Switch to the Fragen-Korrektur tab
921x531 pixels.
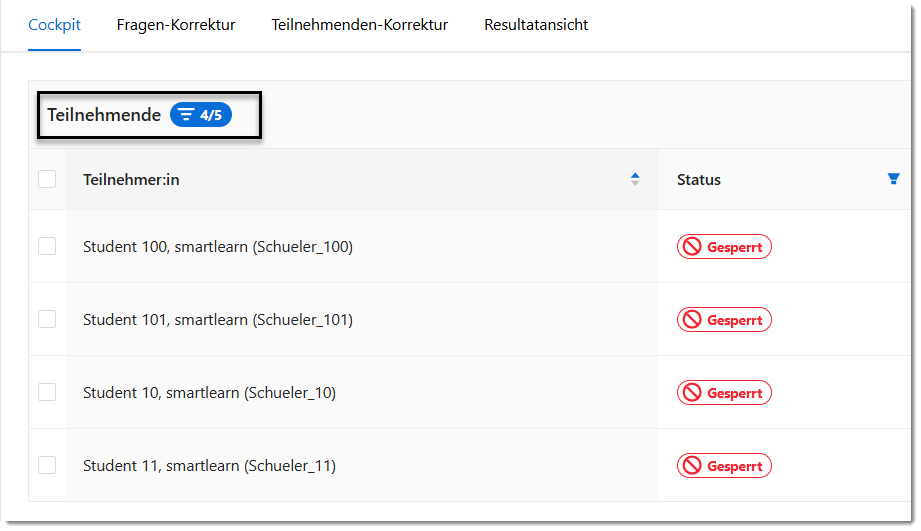point(176,25)
